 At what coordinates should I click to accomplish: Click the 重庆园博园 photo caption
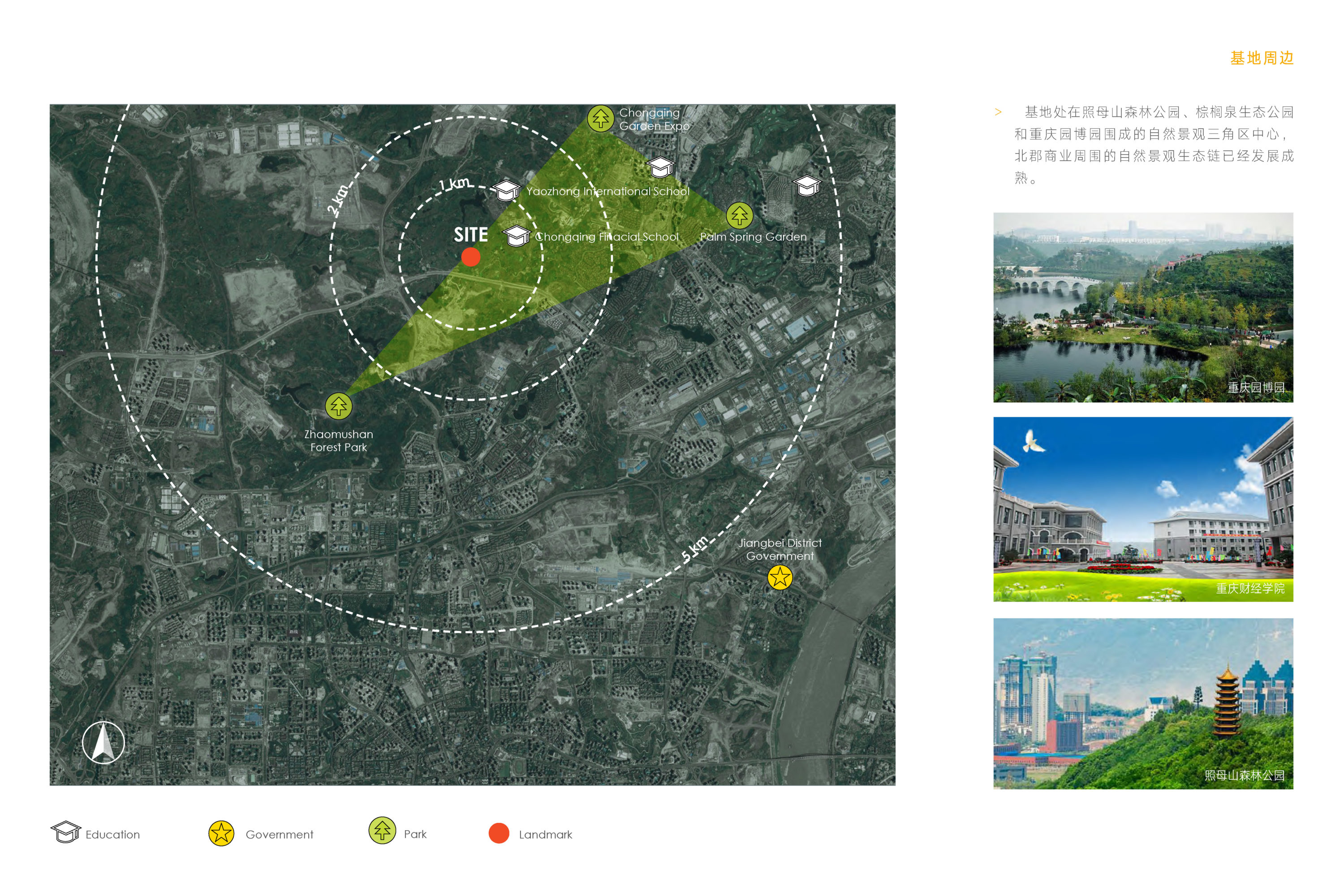[1256, 388]
